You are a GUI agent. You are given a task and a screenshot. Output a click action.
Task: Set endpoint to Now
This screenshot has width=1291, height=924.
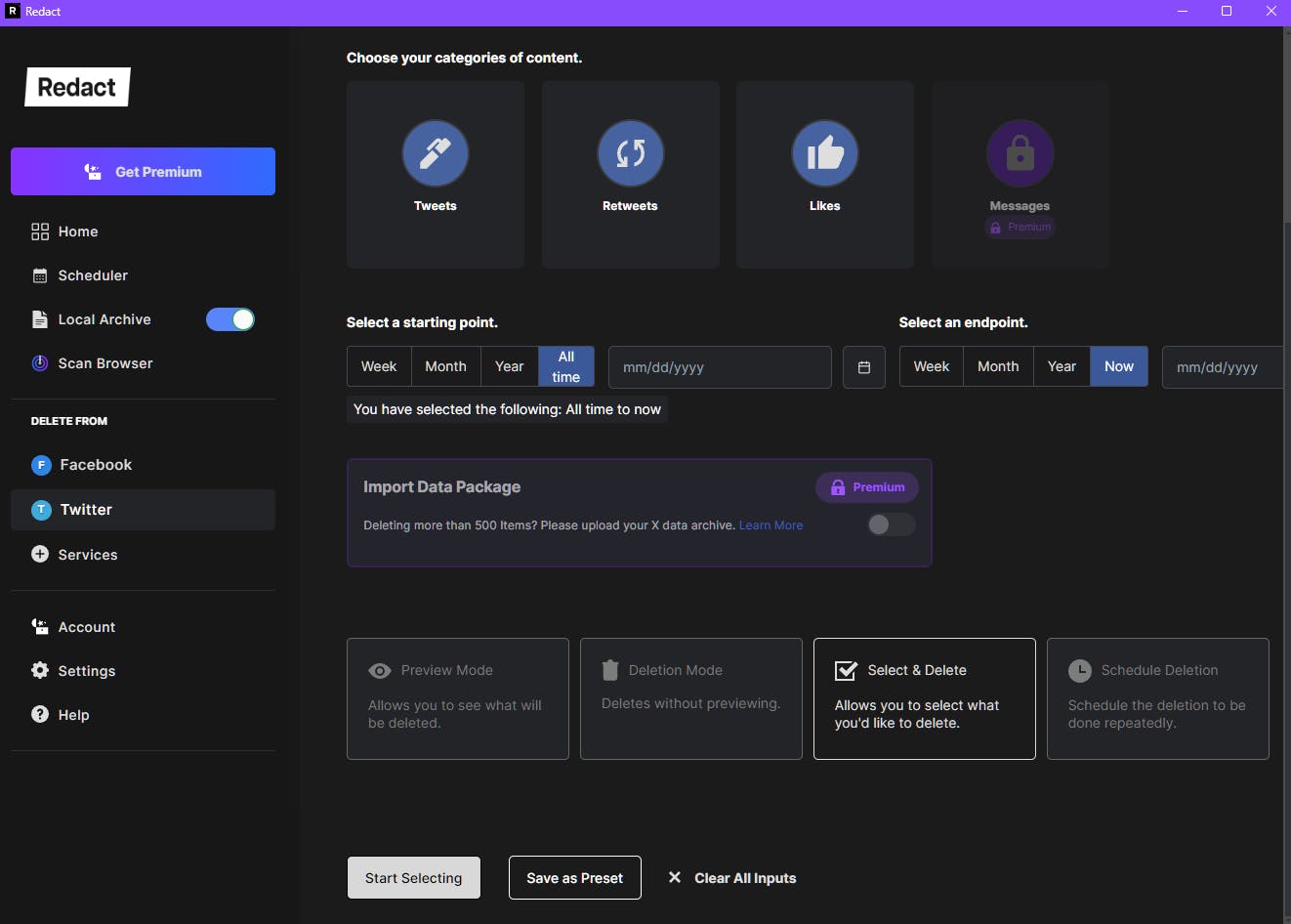coord(1119,366)
